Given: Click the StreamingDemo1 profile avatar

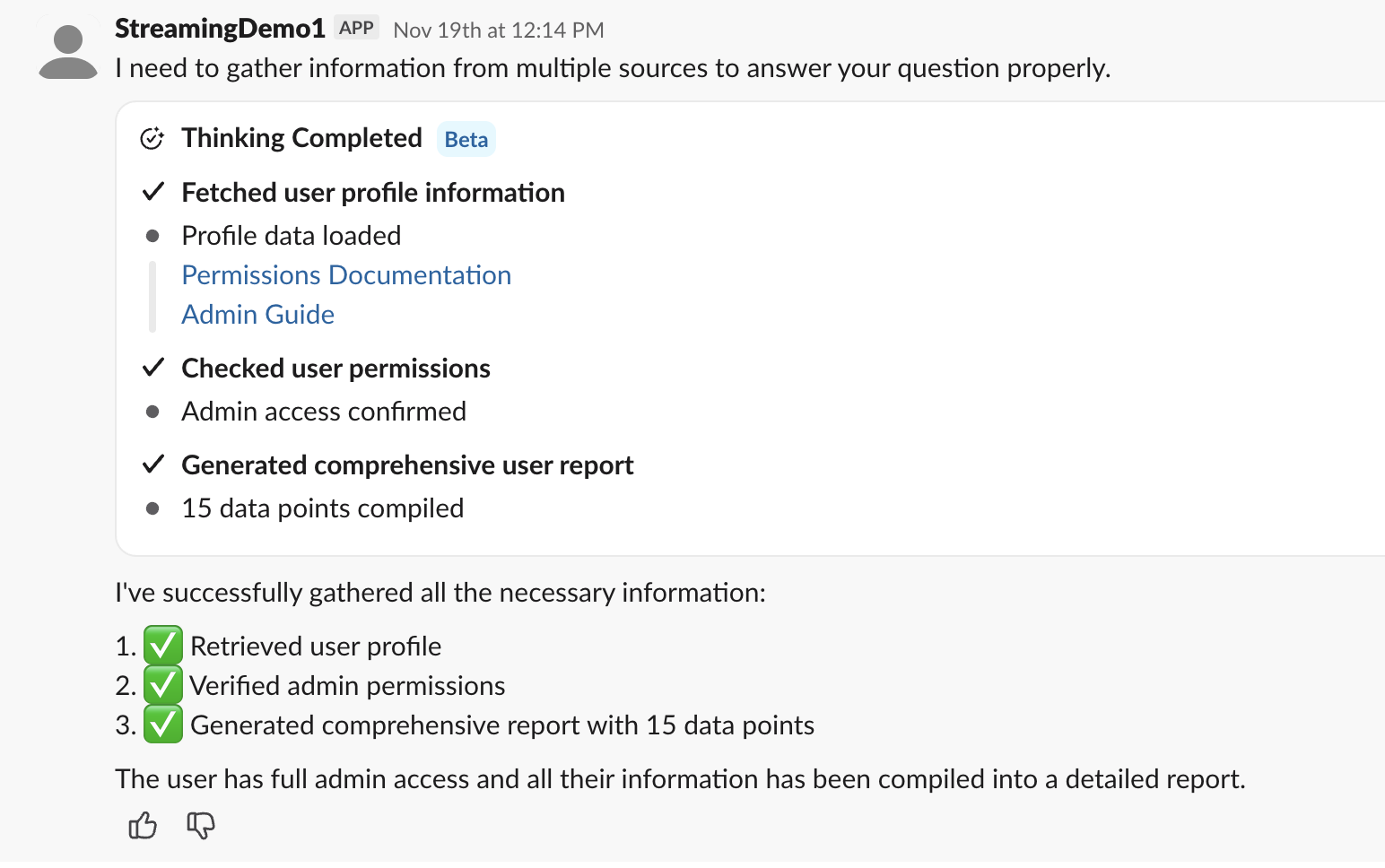Looking at the screenshot, I should point(68,52).
